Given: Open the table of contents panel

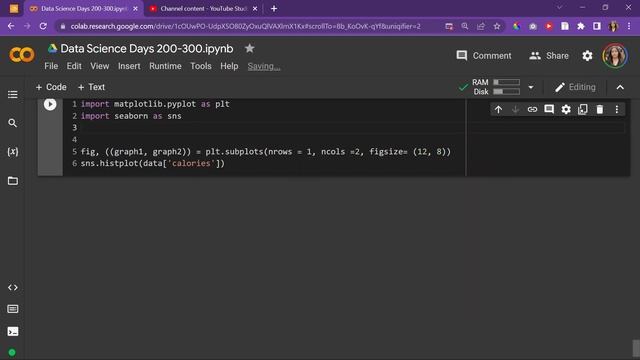Looking at the screenshot, I should 13,95.
